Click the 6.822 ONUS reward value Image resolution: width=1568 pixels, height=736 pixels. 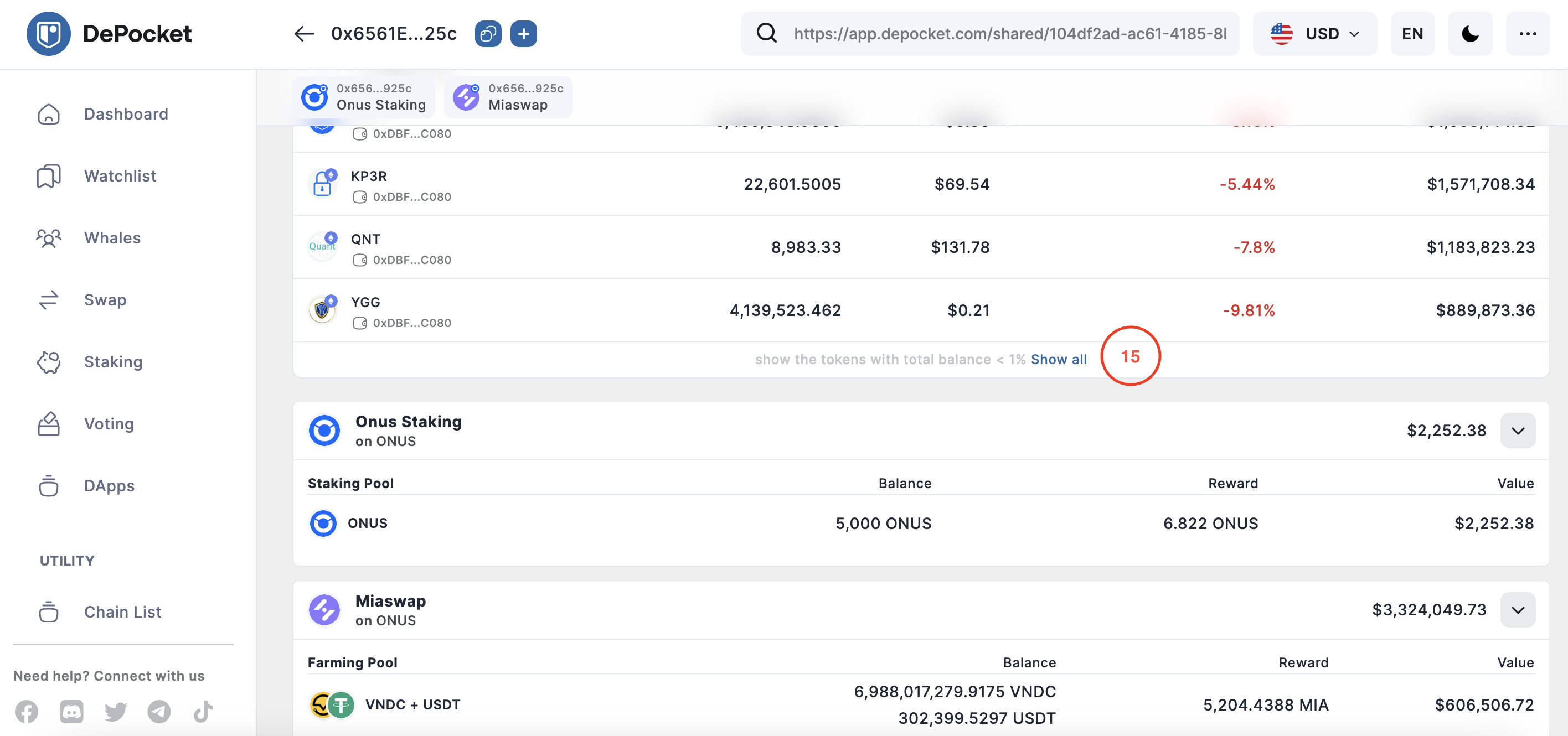[x=1210, y=523]
